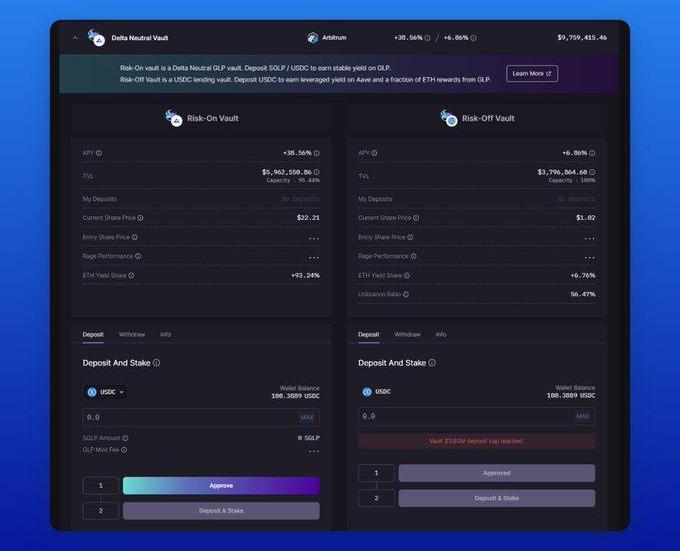This screenshot has width=680, height=551.
Task: Click info icon next to Risk-Off Utilization Ratio
Action: pyautogui.click(x=406, y=294)
